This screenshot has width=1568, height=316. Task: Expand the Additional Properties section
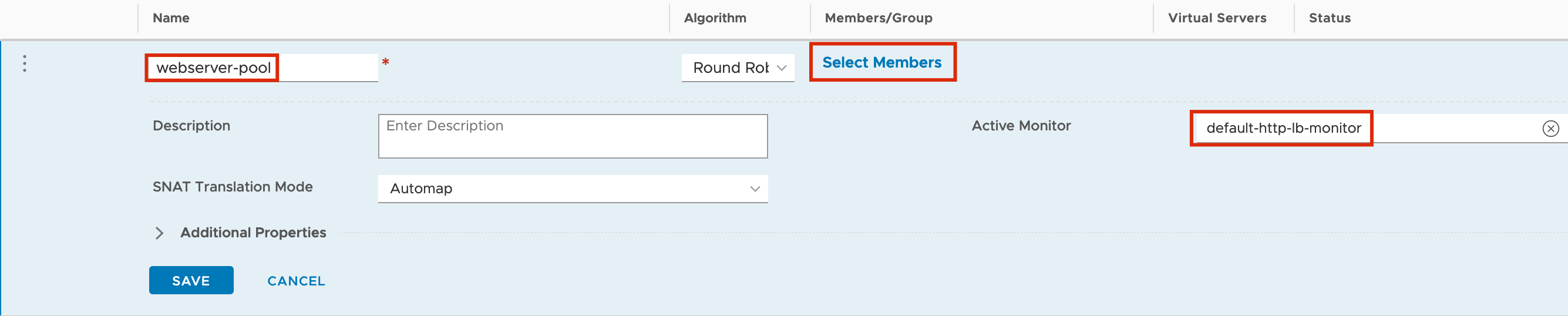253,233
